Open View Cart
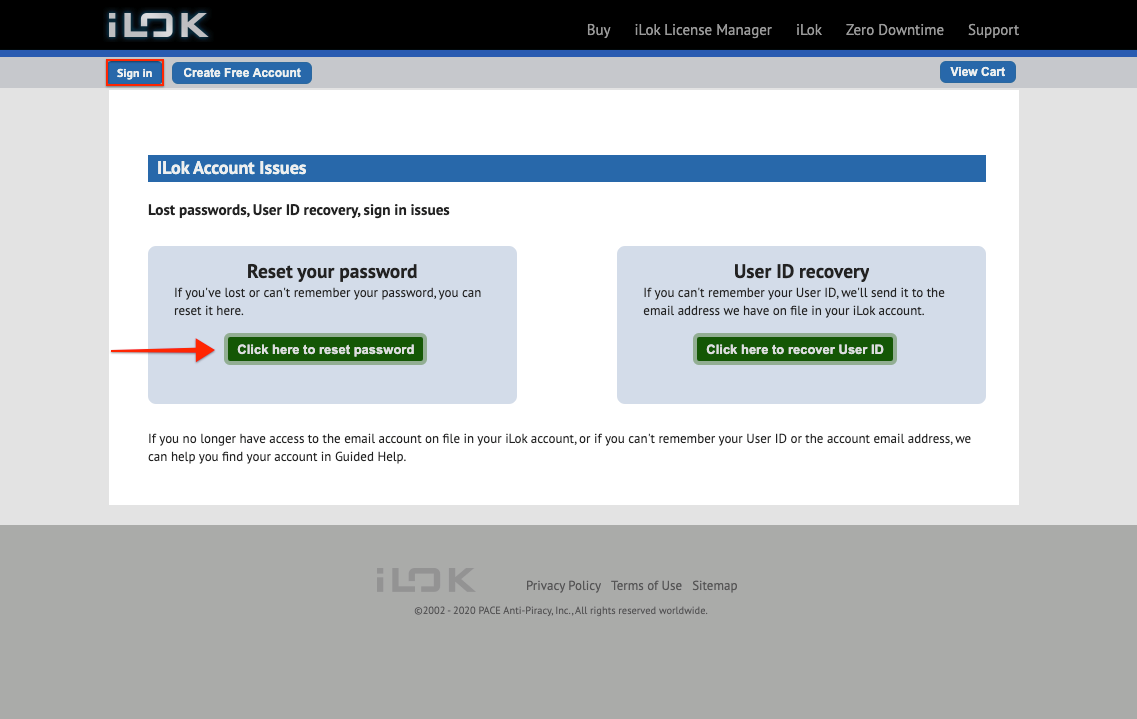Screen dimensions: 1137x719 (977, 72)
